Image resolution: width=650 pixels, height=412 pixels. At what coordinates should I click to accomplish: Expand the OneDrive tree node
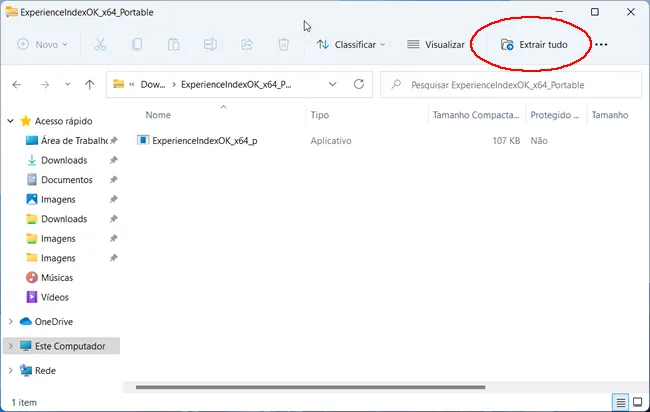(x=10, y=322)
